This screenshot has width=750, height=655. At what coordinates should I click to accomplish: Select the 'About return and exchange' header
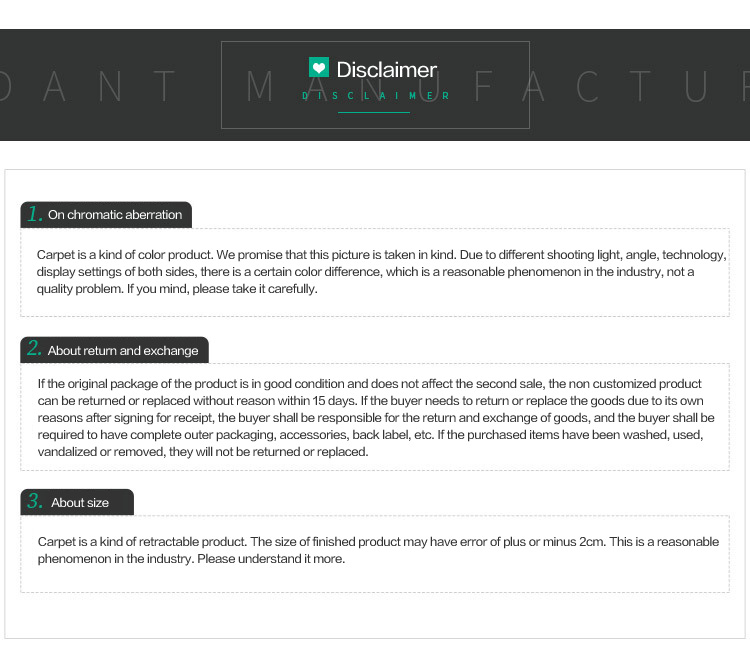pos(114,350)
